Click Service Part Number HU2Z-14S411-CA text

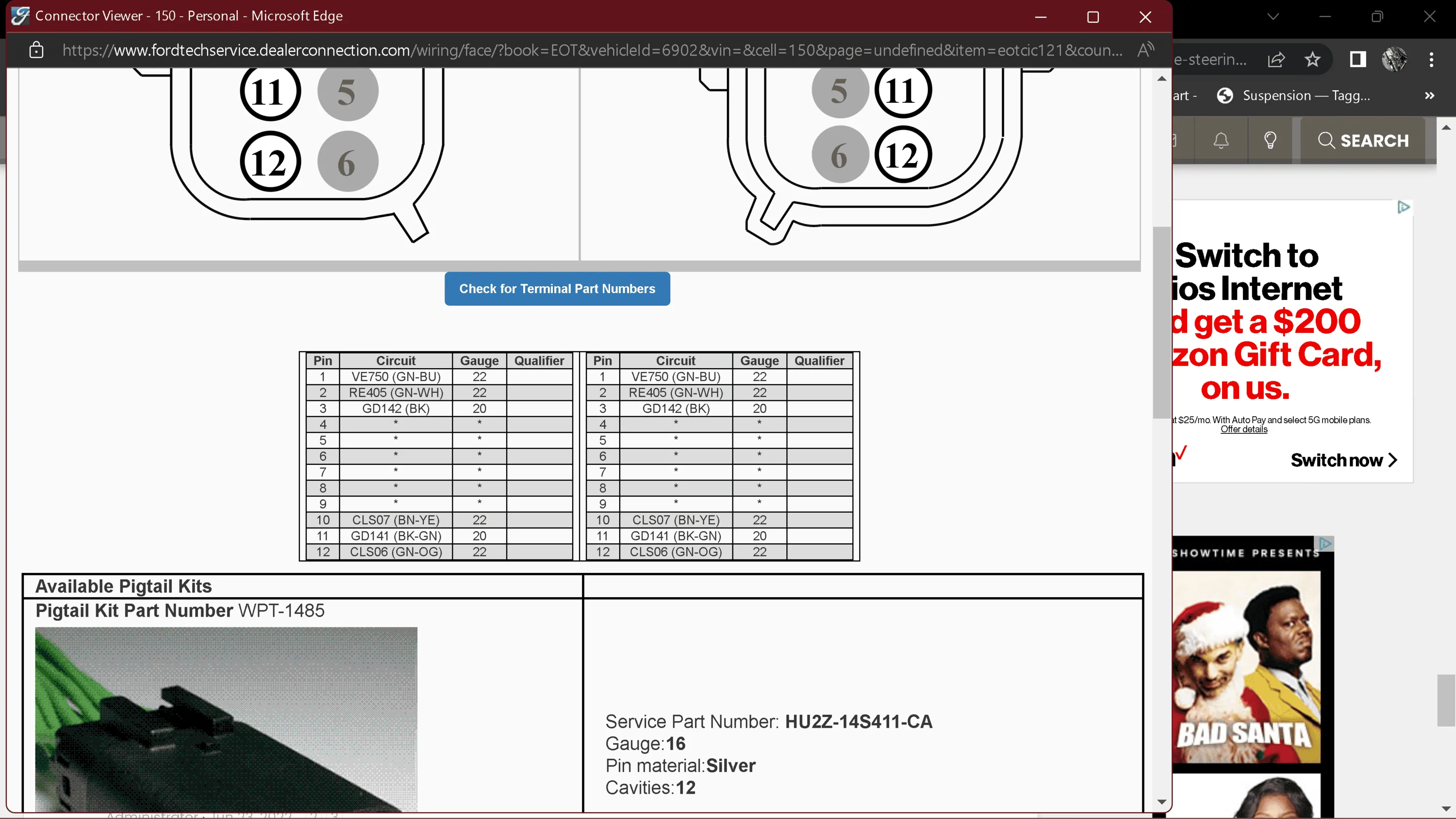tap(769, 722)
